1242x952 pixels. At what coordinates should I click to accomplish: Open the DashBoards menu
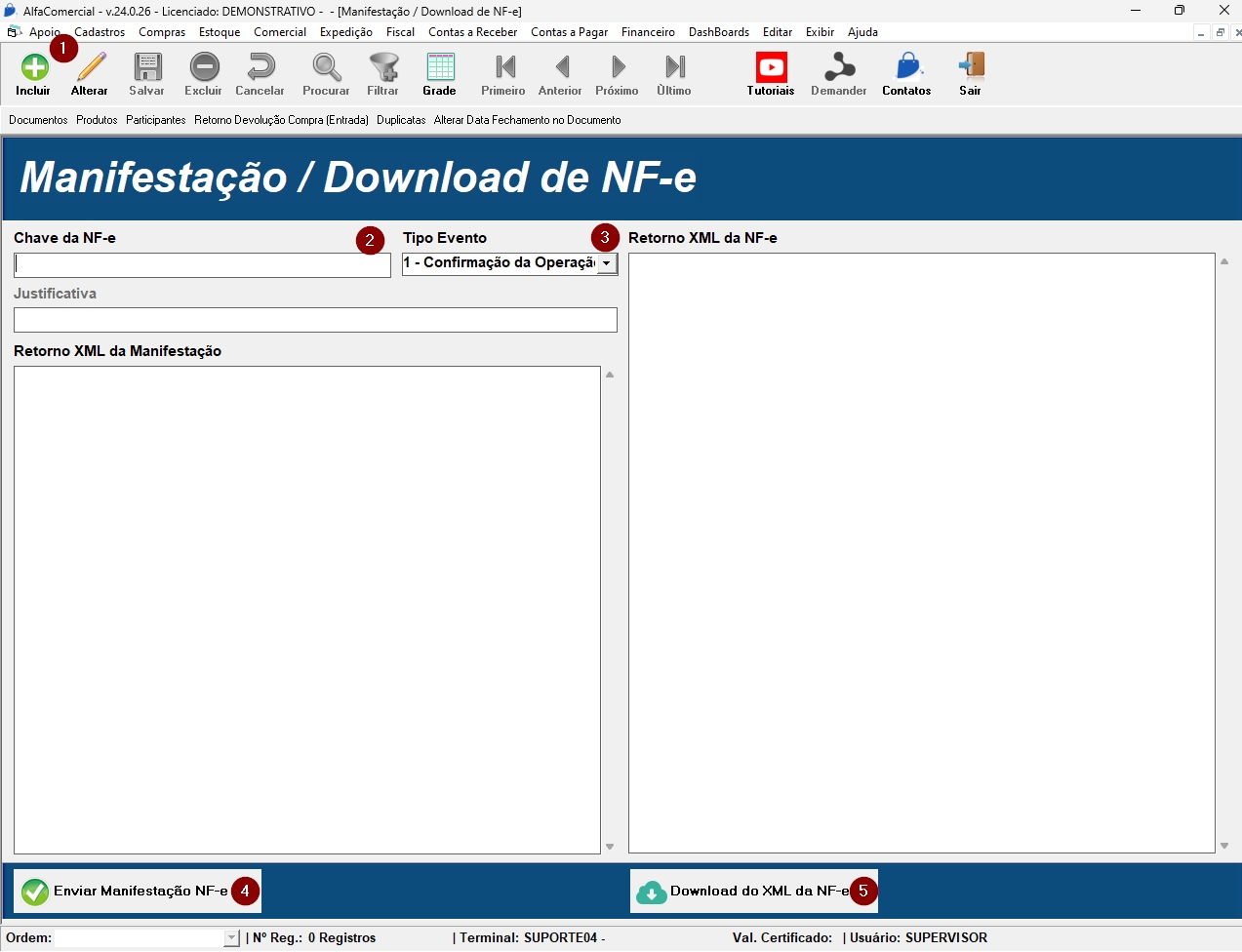(x=719, y=32)
